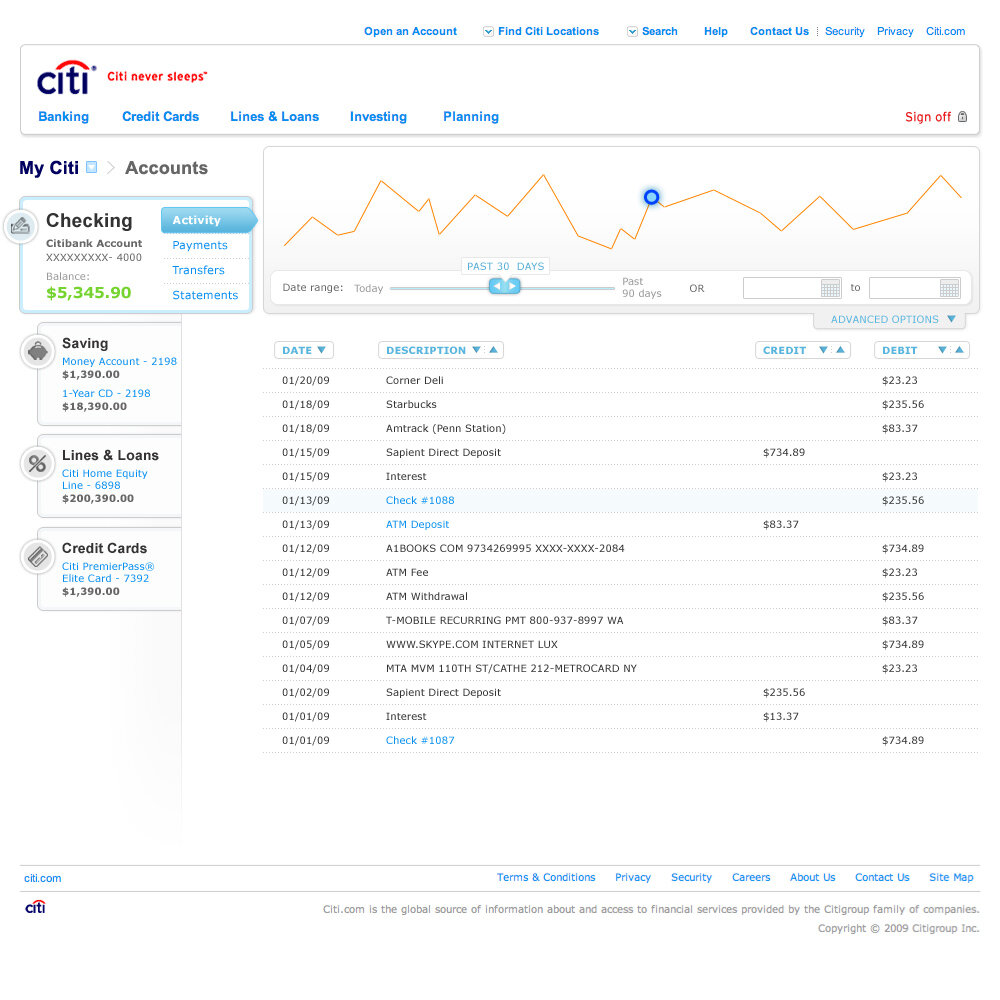
Task: Open the Planning menu
Action: [471, 117]
